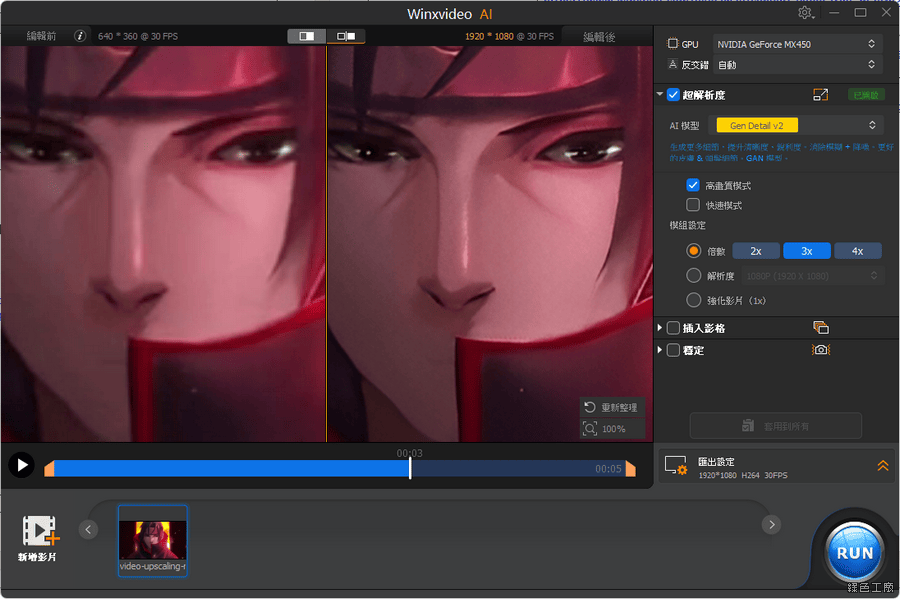Switch to split-screen comparison view
This screenshot has height=599, width=900.
[x=307, y=36]
